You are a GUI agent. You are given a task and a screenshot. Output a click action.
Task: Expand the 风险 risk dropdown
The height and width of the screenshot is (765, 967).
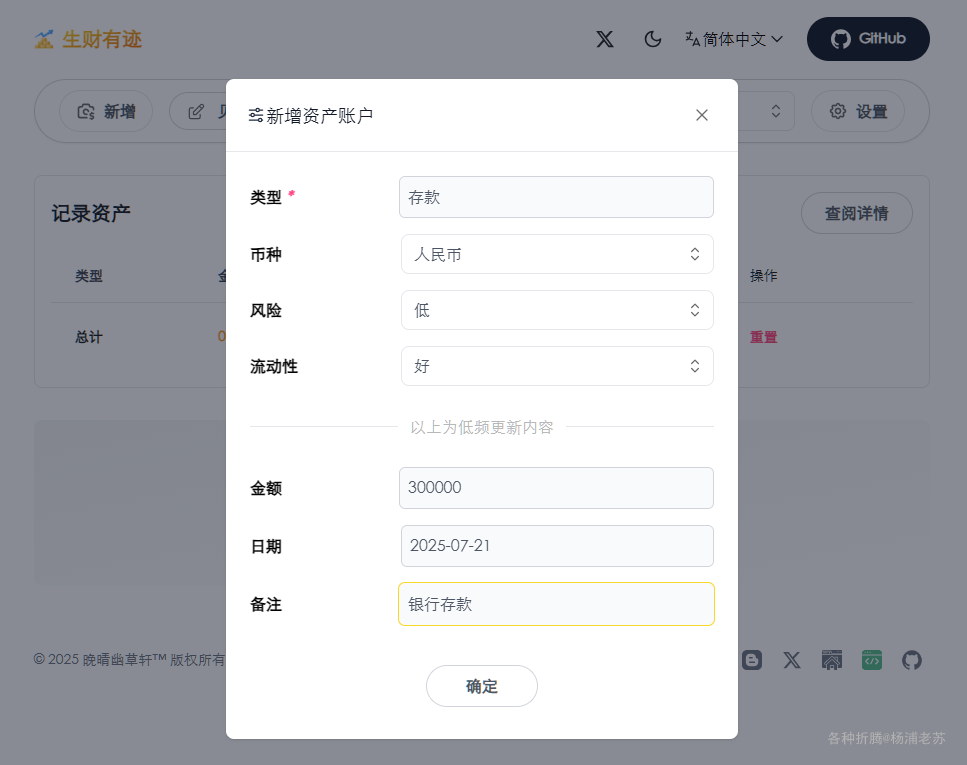pyautogui.click(x=557, y=310)
